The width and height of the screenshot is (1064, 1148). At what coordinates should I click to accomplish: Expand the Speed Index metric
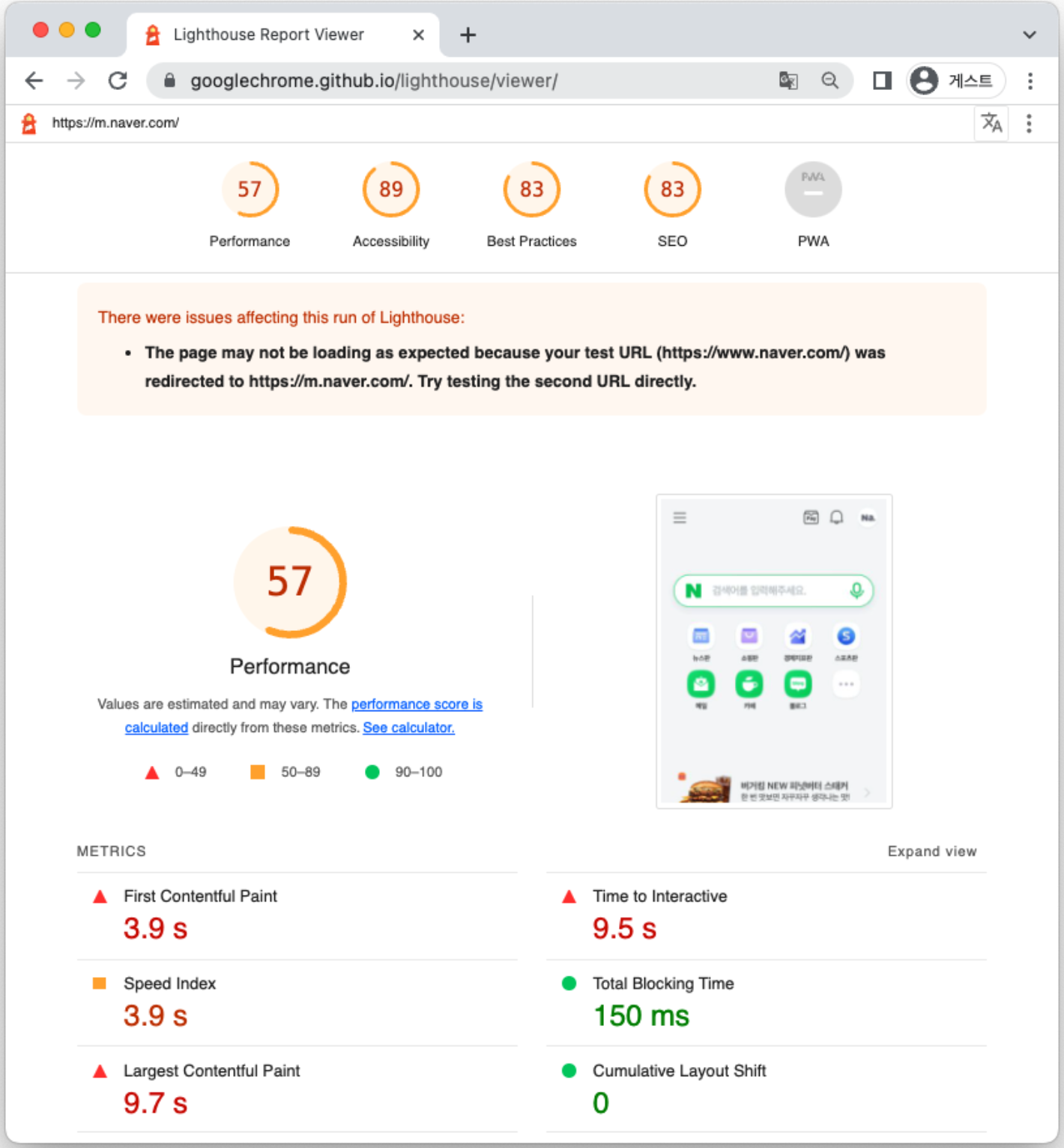click(x=297, y=1003)
